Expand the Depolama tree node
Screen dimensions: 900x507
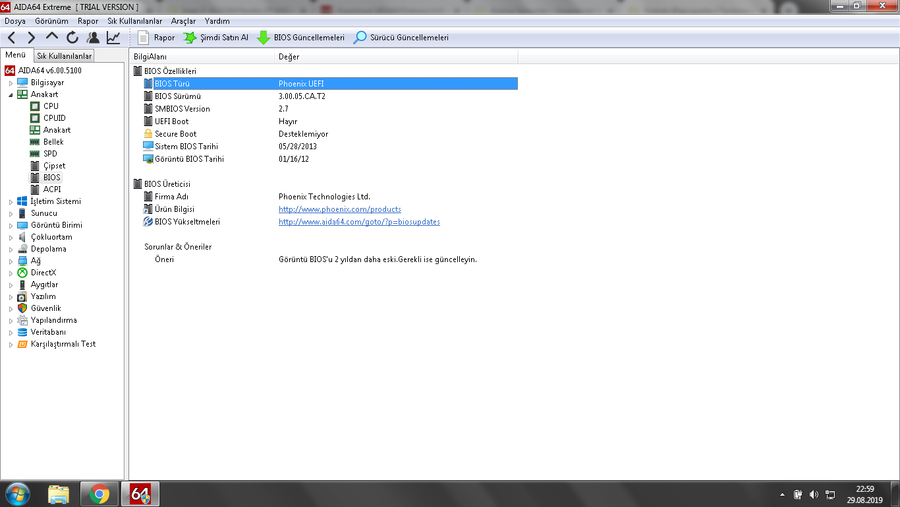[10, 249]
